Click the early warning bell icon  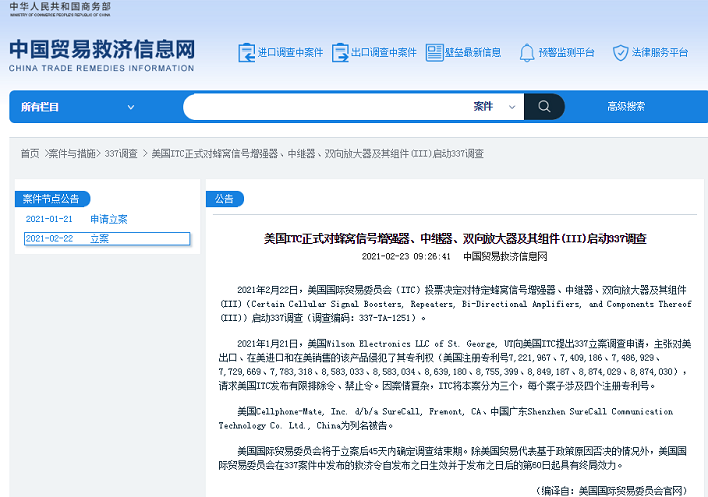[526, 53]
